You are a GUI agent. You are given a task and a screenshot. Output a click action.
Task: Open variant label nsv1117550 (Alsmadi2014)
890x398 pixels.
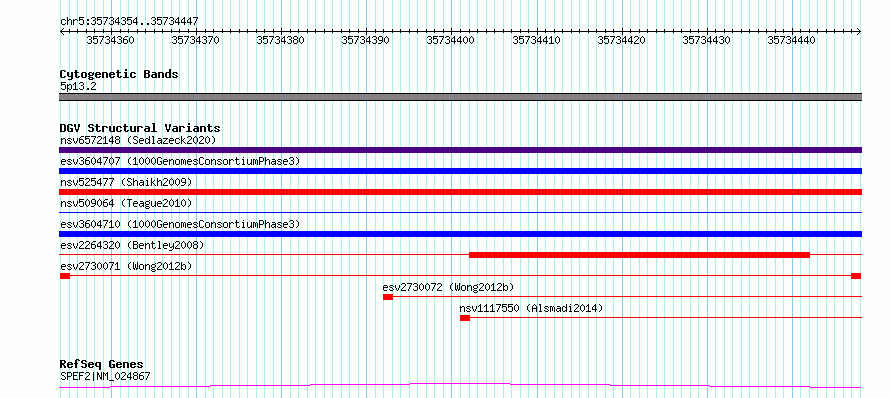[531, 308]
